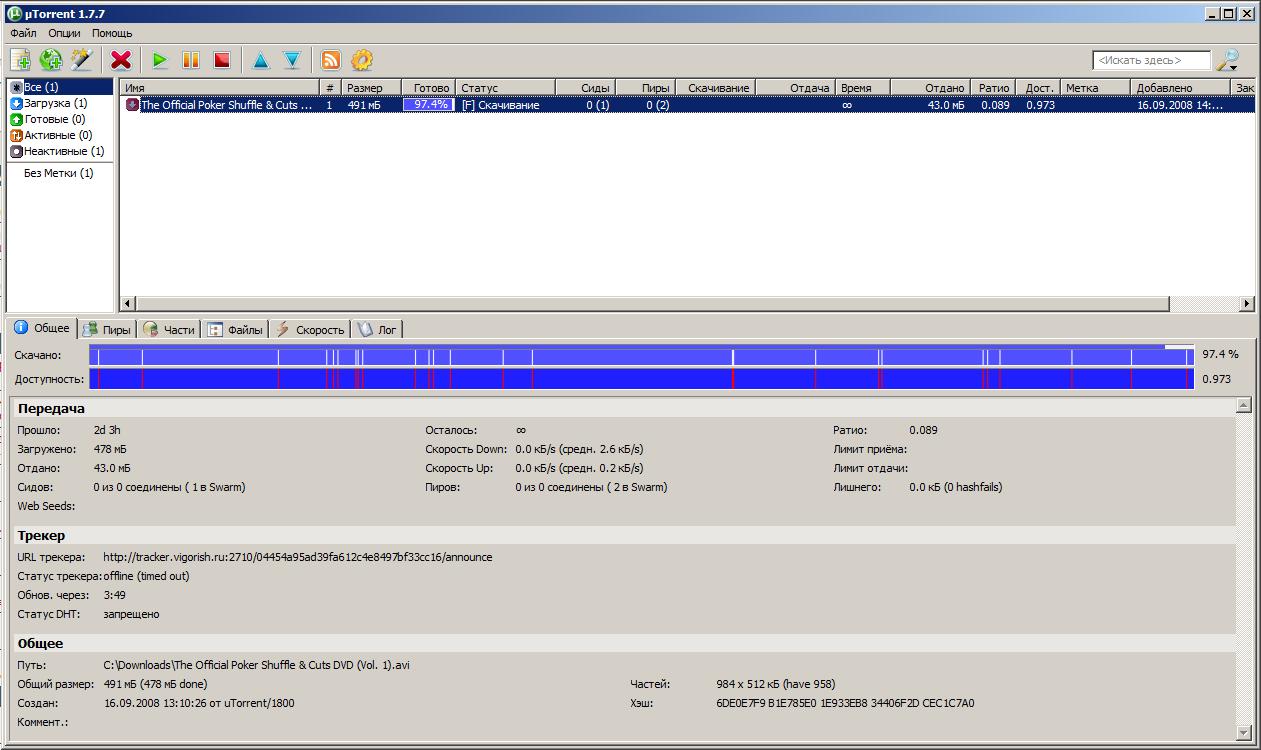The width and height of the screenshot is (1261, 750).
Task: Switch to the Файлы tab
Action: (x=236, y=329)
